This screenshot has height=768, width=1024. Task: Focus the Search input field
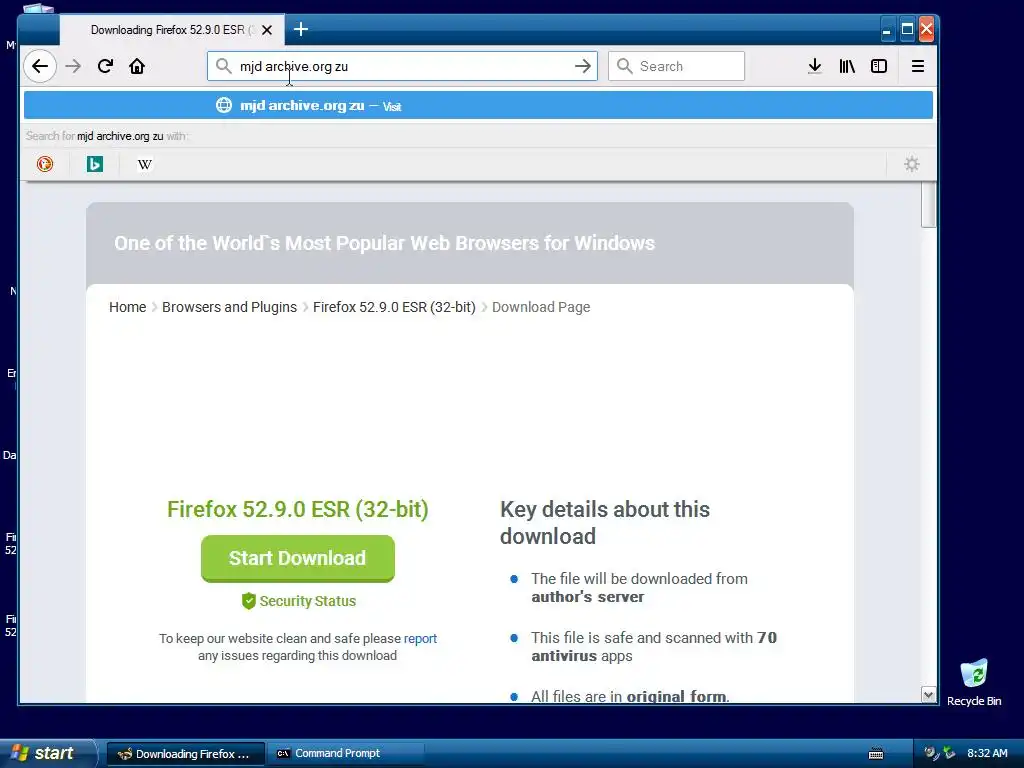pyautogui.click(x=677, y=66)
